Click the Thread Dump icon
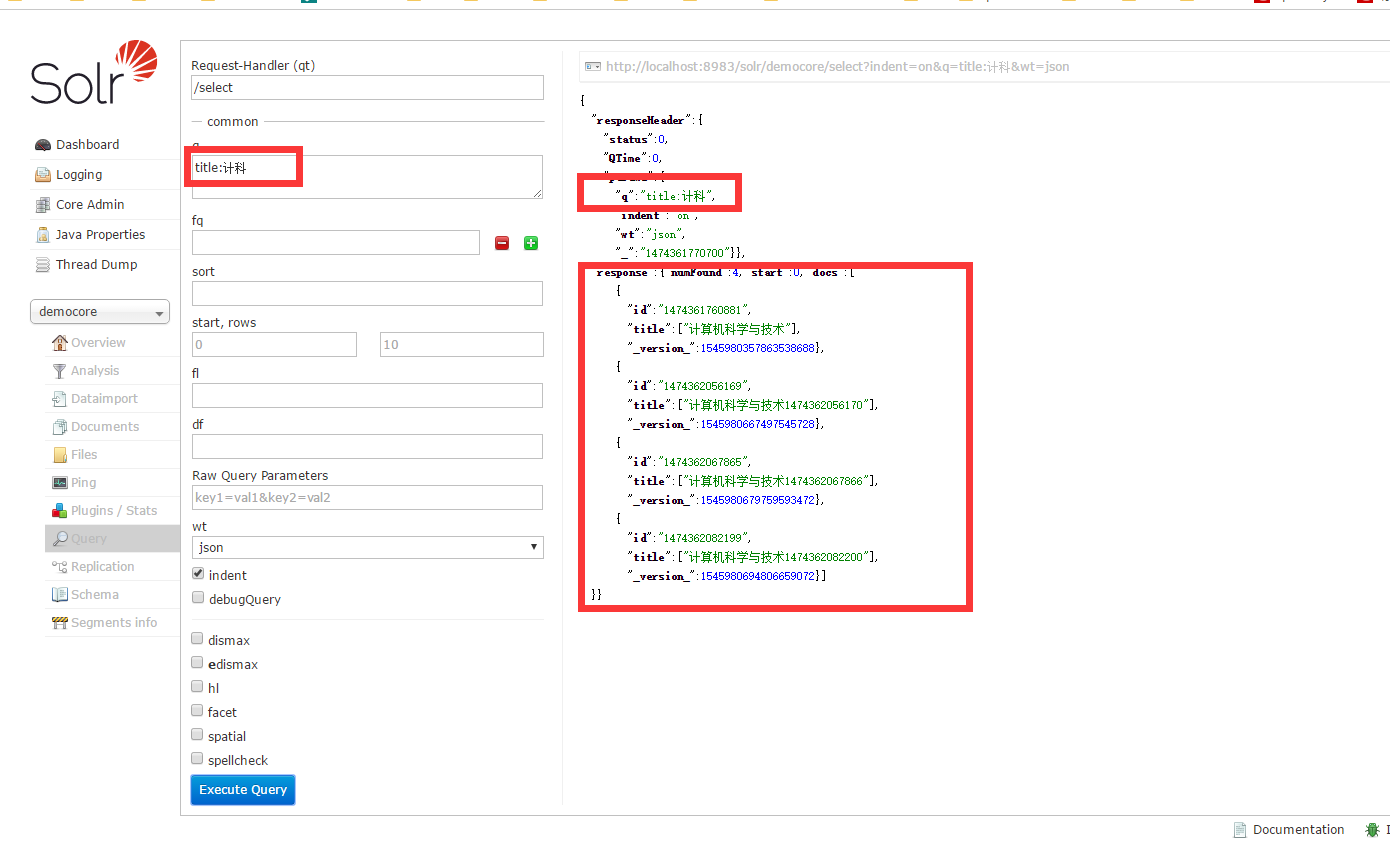This screenshot has height=868, width=1390. tap(42, 265)
